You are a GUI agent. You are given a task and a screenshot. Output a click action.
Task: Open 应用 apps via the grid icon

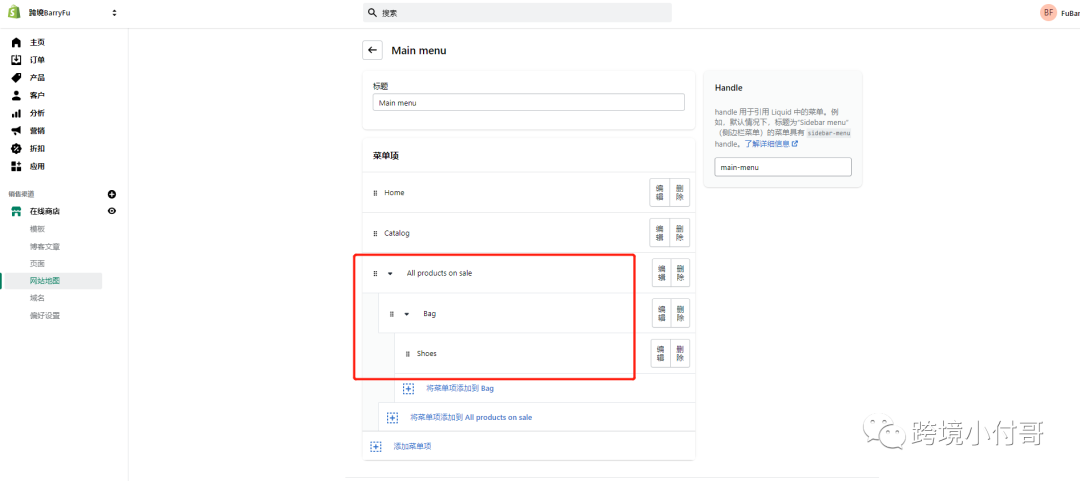pos(17,166)
